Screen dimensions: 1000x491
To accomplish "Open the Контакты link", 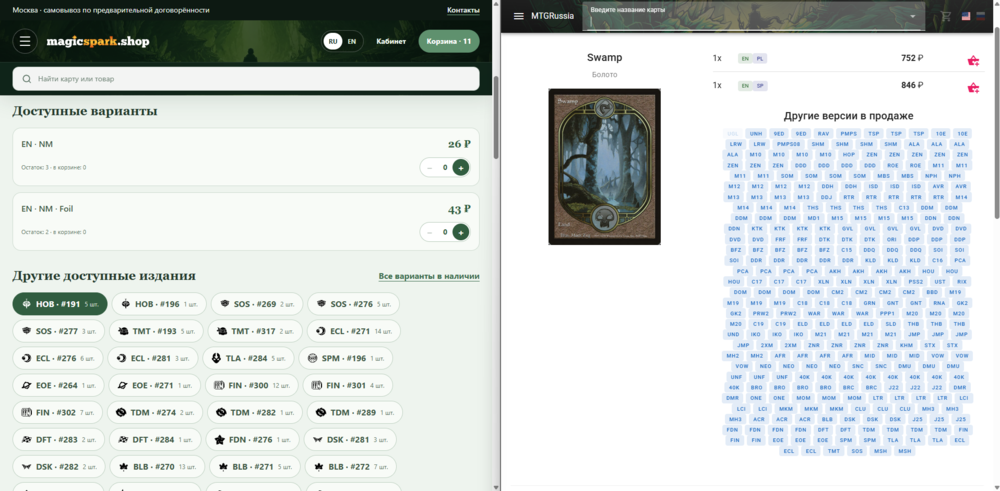I will (x=464, y=10).
